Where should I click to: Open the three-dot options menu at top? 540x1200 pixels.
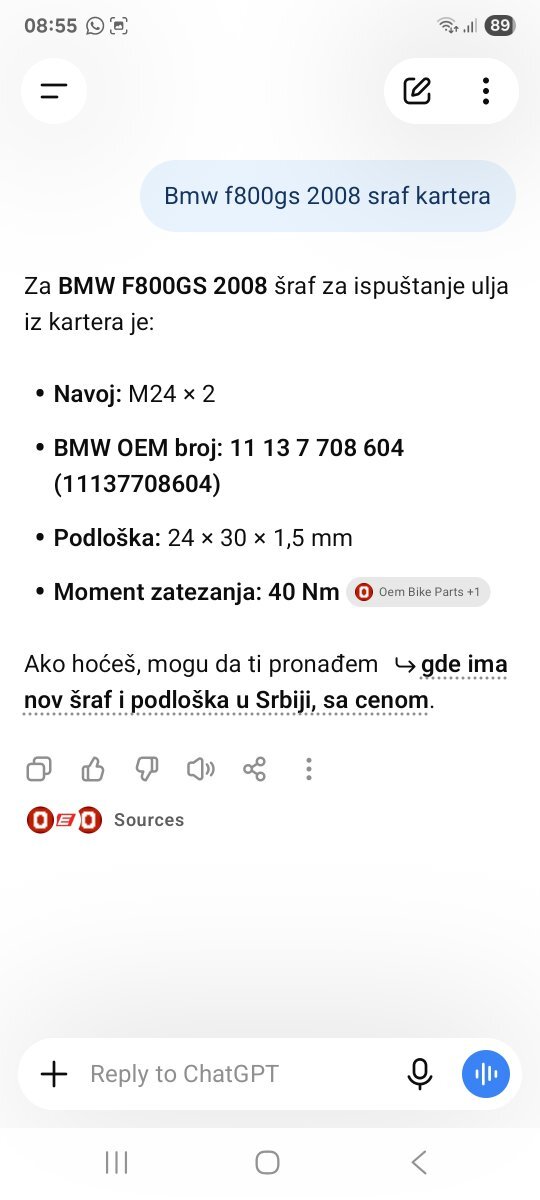[x=485, y=91]
